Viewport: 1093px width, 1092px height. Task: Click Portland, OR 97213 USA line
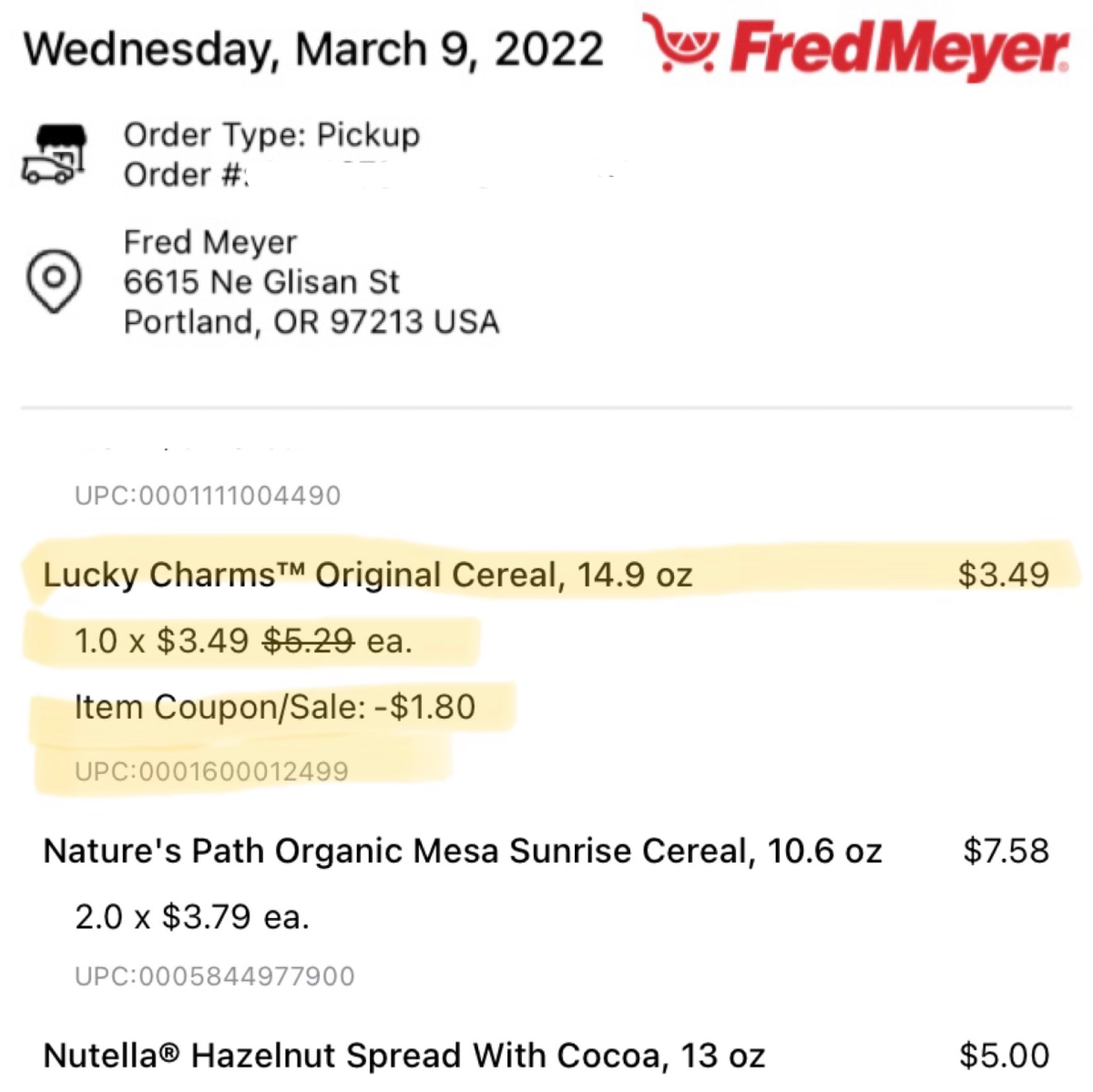tap(312, 322)
